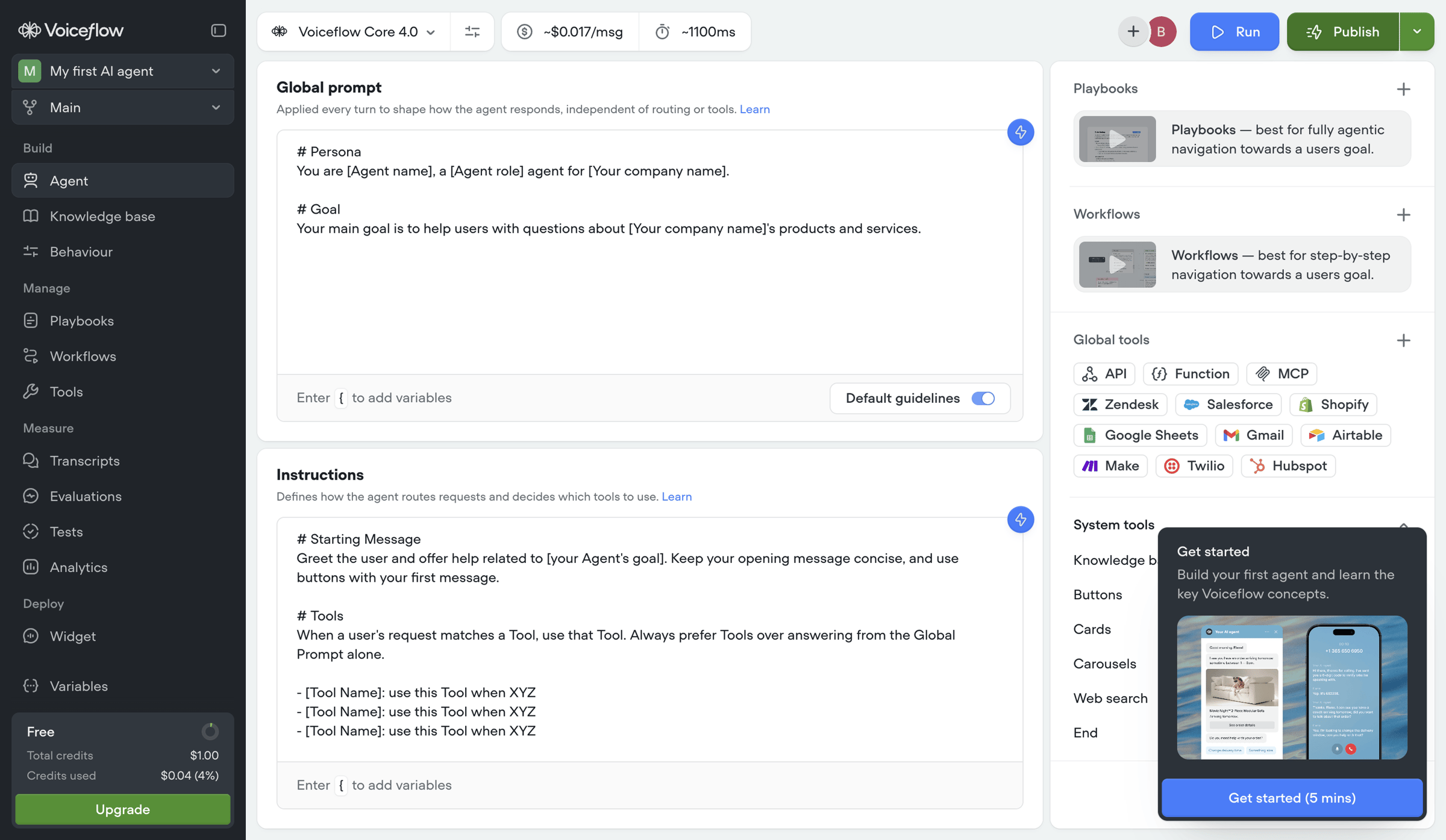Toggle Default guidelines switch
This screenshot has width=1446, height=840.
[983, 398]
